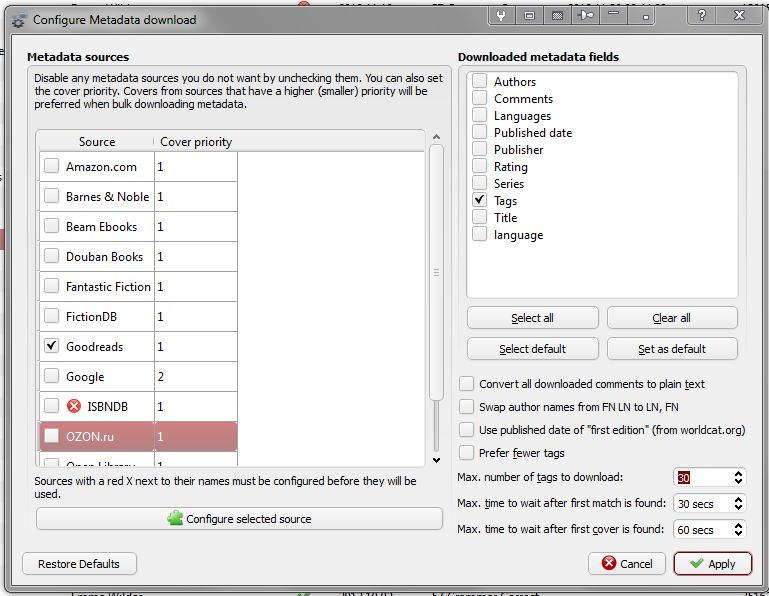The height and width of the screenshot is (596, 769).
Task: Uncheck the Goodreads source
Action: tap(51, 346)
